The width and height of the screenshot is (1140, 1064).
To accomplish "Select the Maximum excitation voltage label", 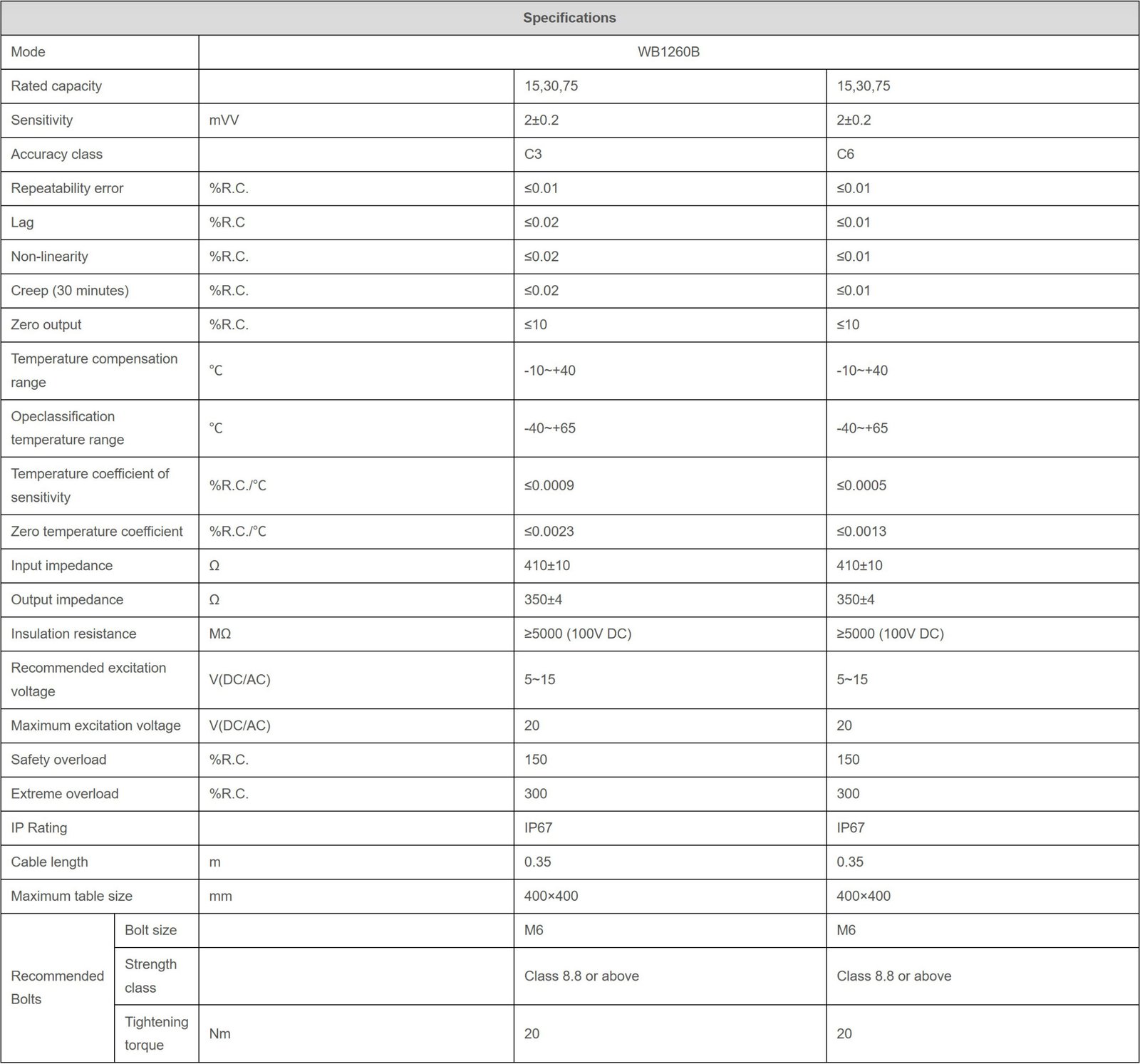I will 95,726.
